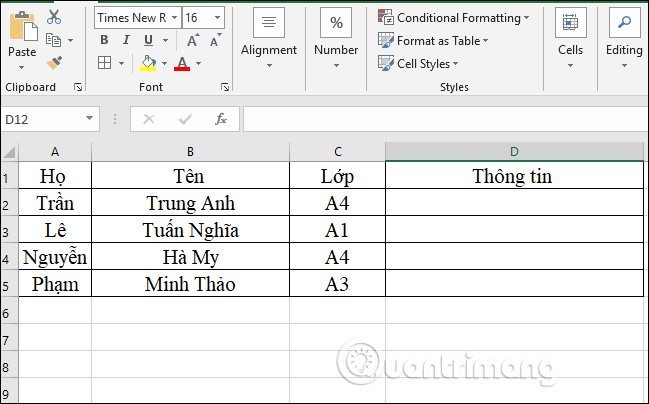649x404 pixels.
Task: Open the font name dropdown
Action: [x=174, y=17]
